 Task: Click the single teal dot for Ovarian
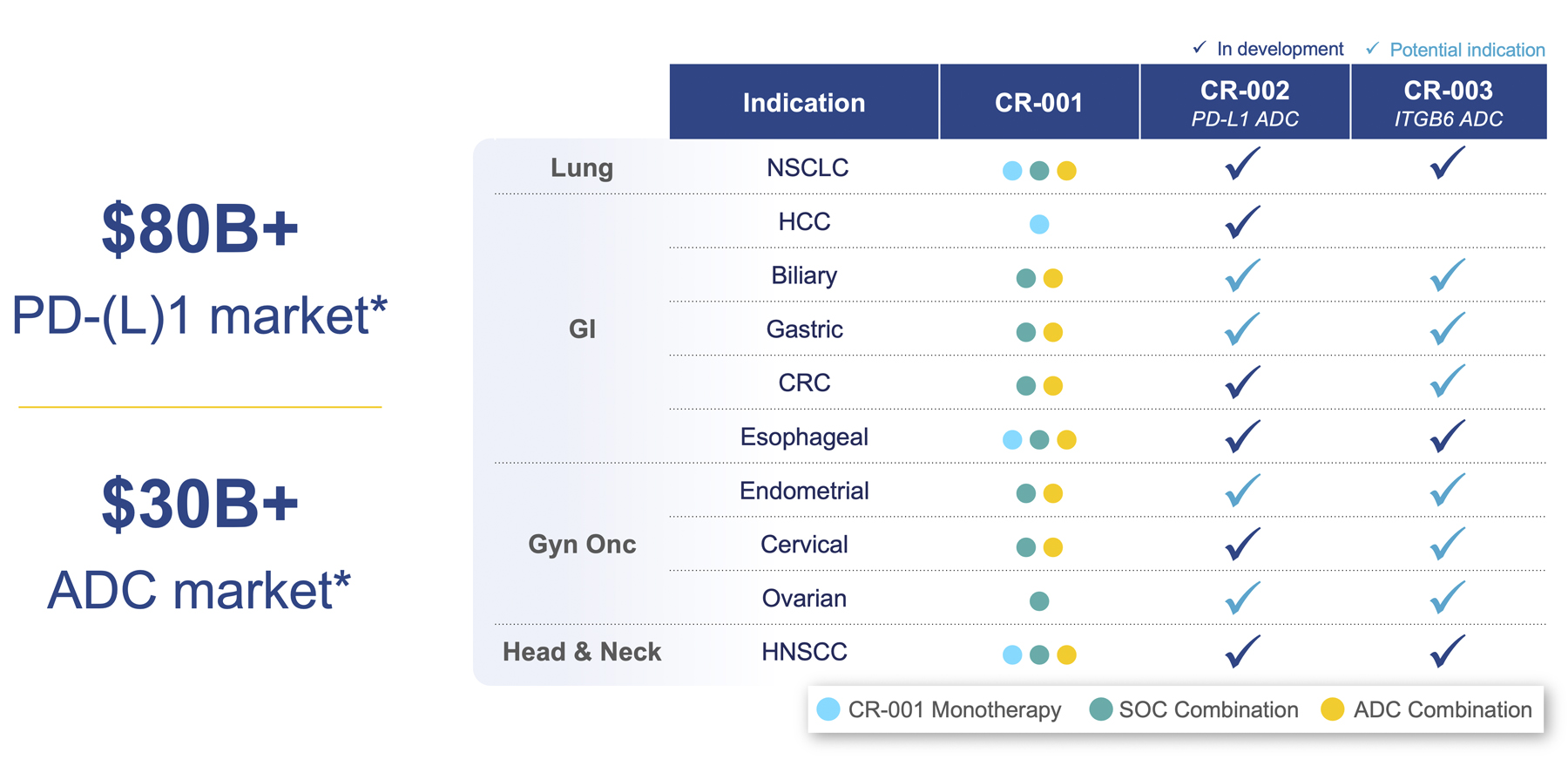(1039, 600)
